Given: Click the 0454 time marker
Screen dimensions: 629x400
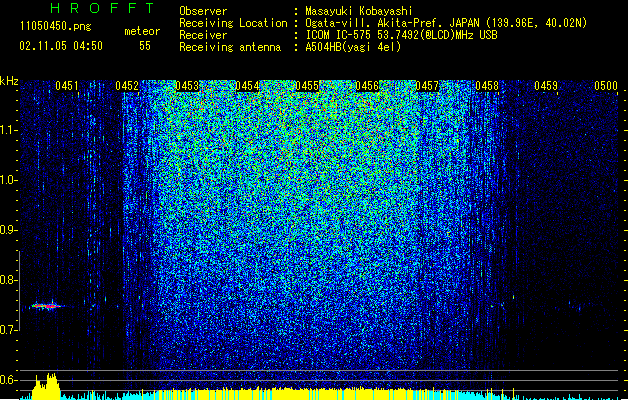Looking at the screenshot, I should coord(247,86).
